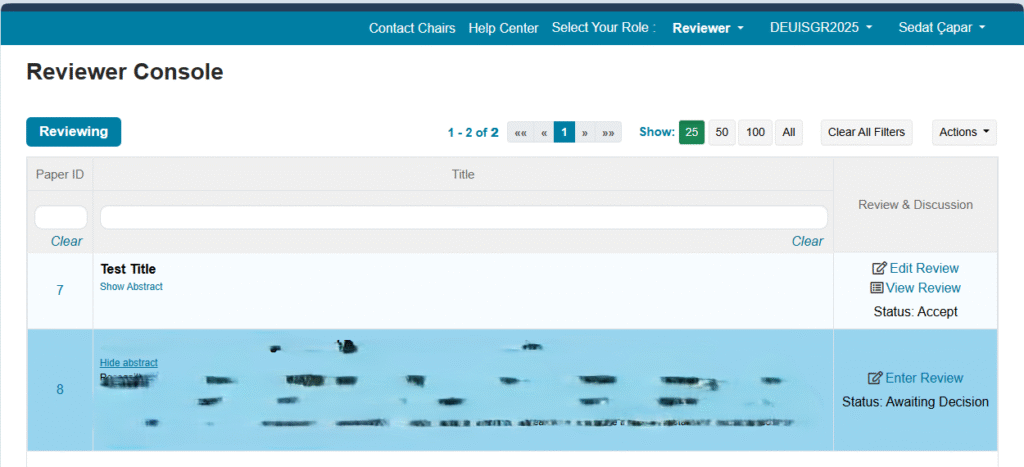
Task: Click the Clear All Filters button
Action: pos(866,132)
